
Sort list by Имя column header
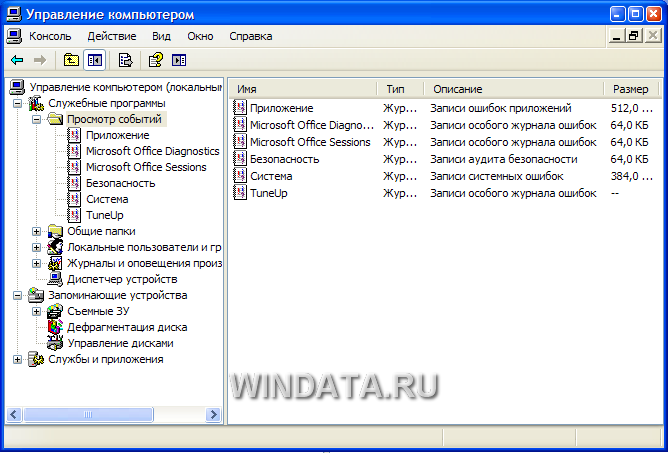(303, 89)
